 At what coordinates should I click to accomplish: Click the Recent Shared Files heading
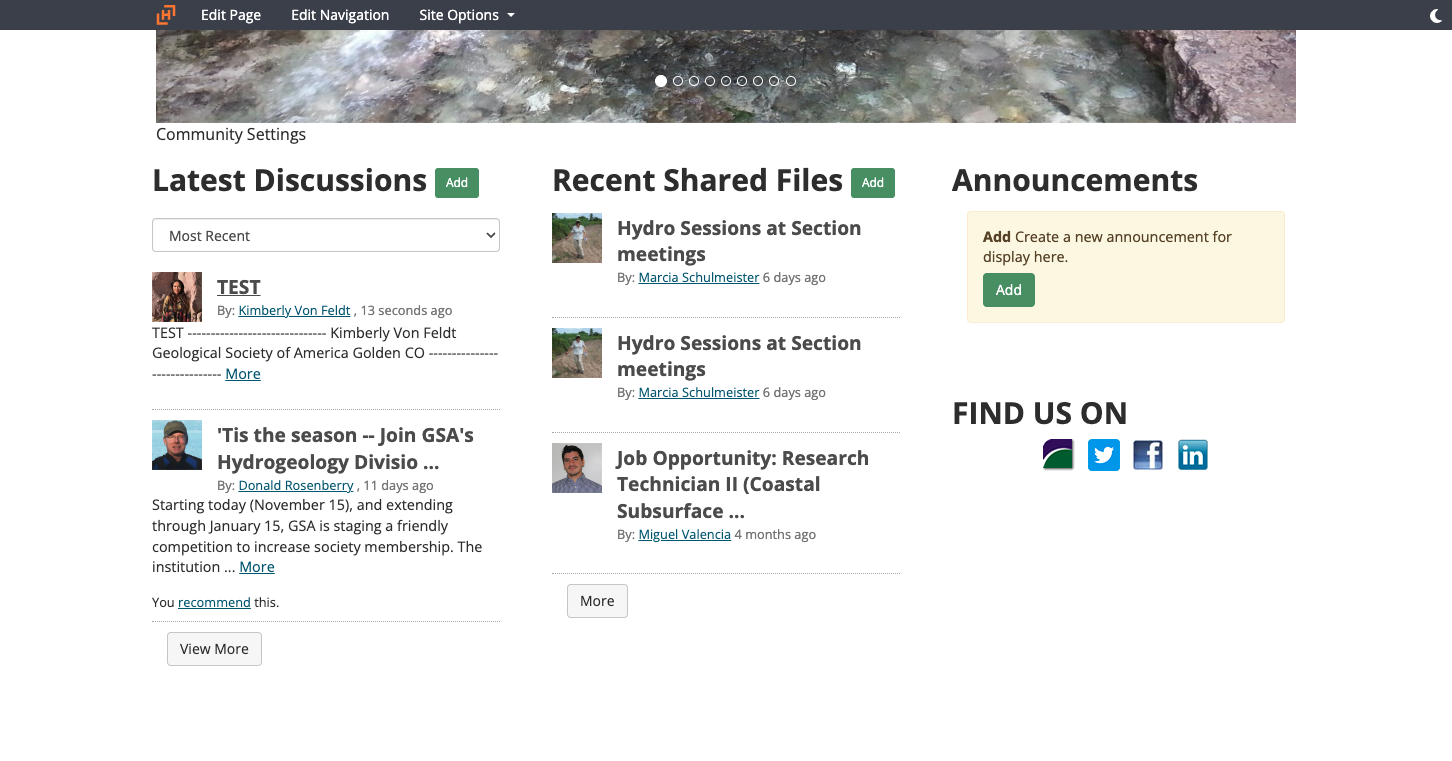(x=697, y=180)
